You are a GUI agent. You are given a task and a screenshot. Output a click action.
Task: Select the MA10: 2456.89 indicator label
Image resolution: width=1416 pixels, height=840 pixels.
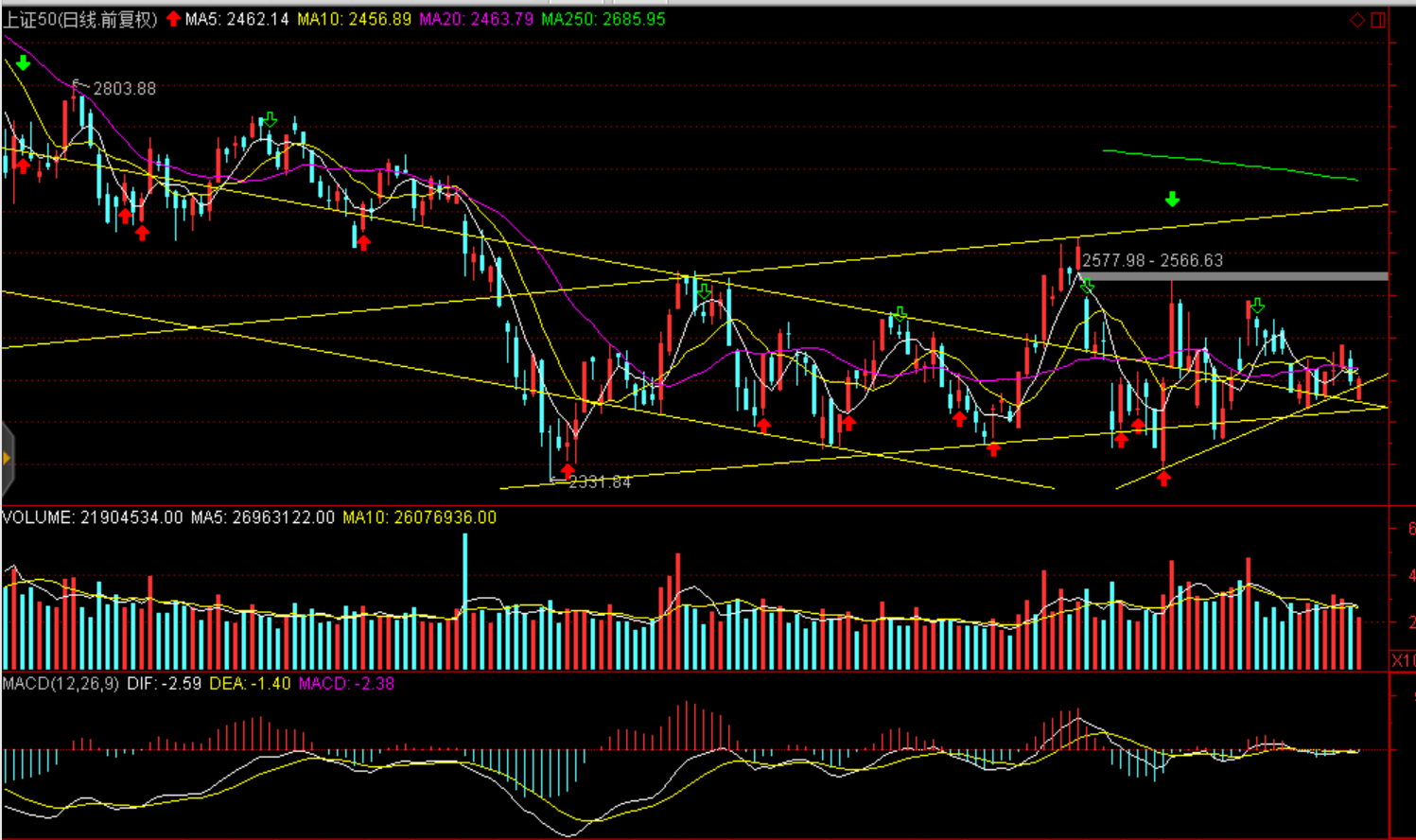tap(354, 20)
